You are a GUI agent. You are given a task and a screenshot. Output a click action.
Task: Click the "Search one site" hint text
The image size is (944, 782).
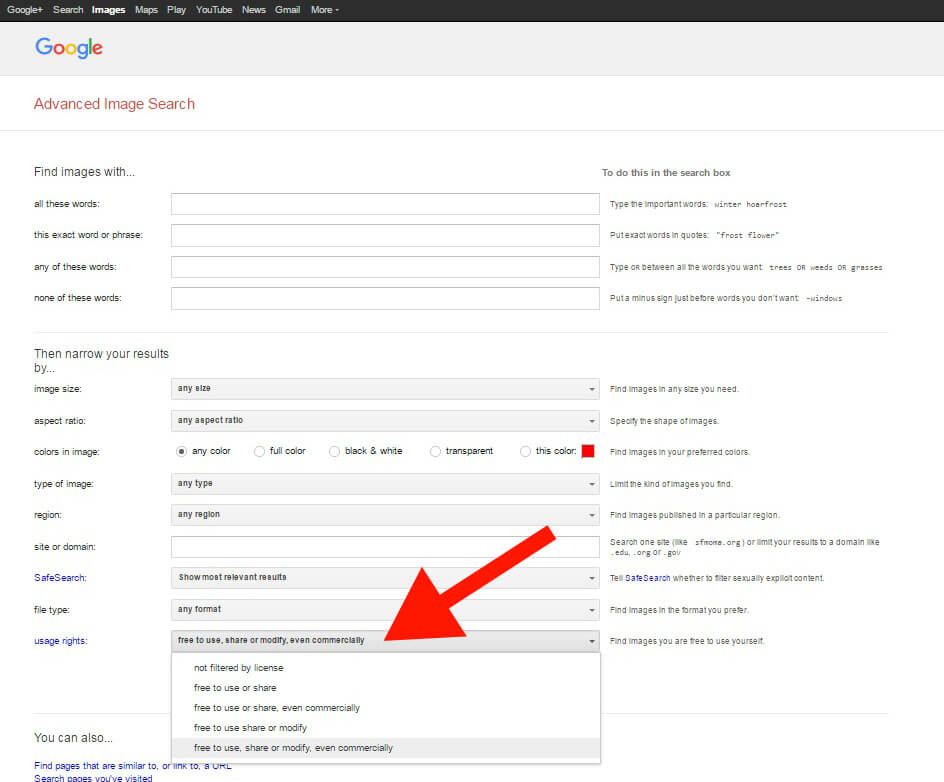[745, 547]
